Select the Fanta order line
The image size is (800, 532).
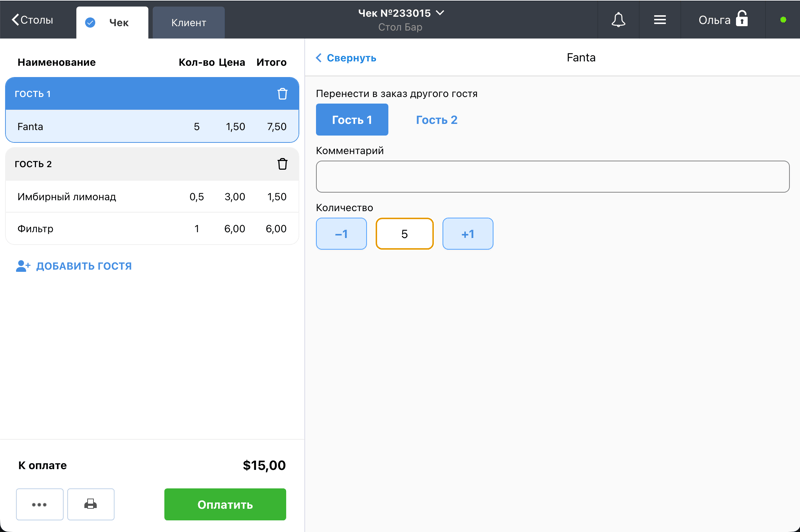pos(152,126)
